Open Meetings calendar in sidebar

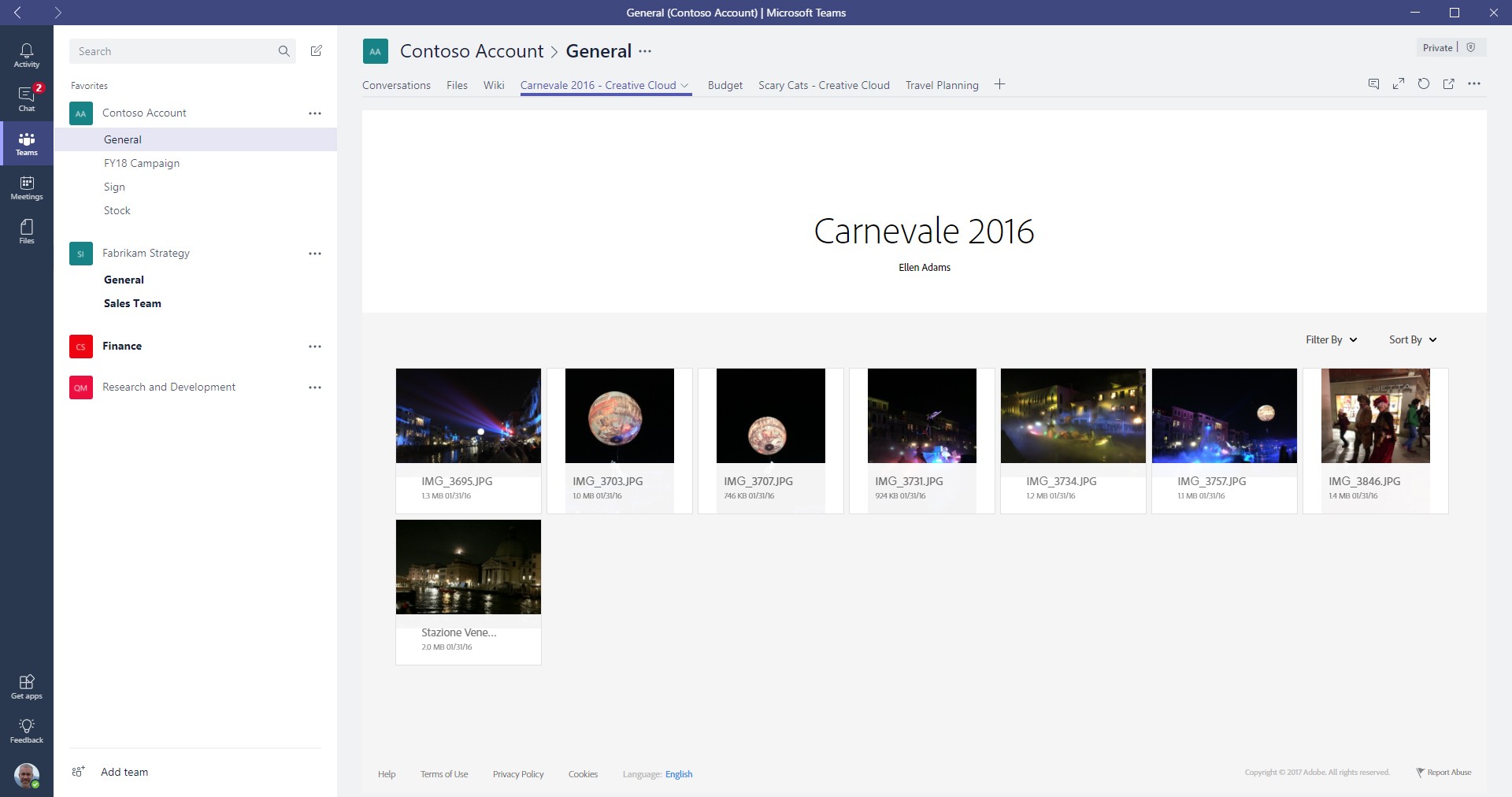click(x=26, y=187)
